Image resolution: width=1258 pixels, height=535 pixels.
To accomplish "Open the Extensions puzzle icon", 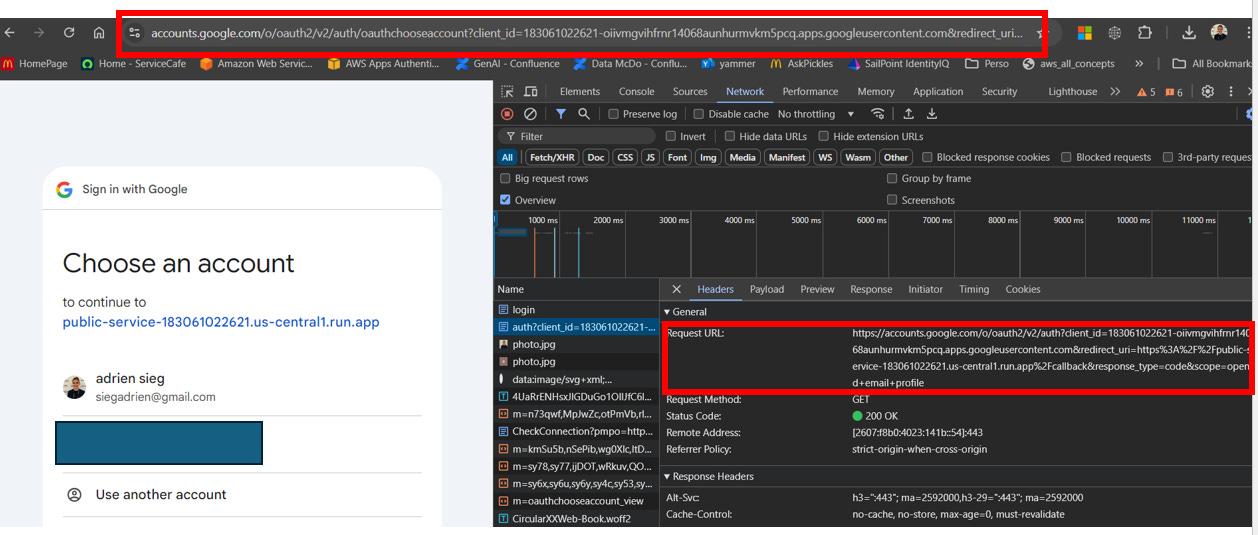I will 1145,33.
